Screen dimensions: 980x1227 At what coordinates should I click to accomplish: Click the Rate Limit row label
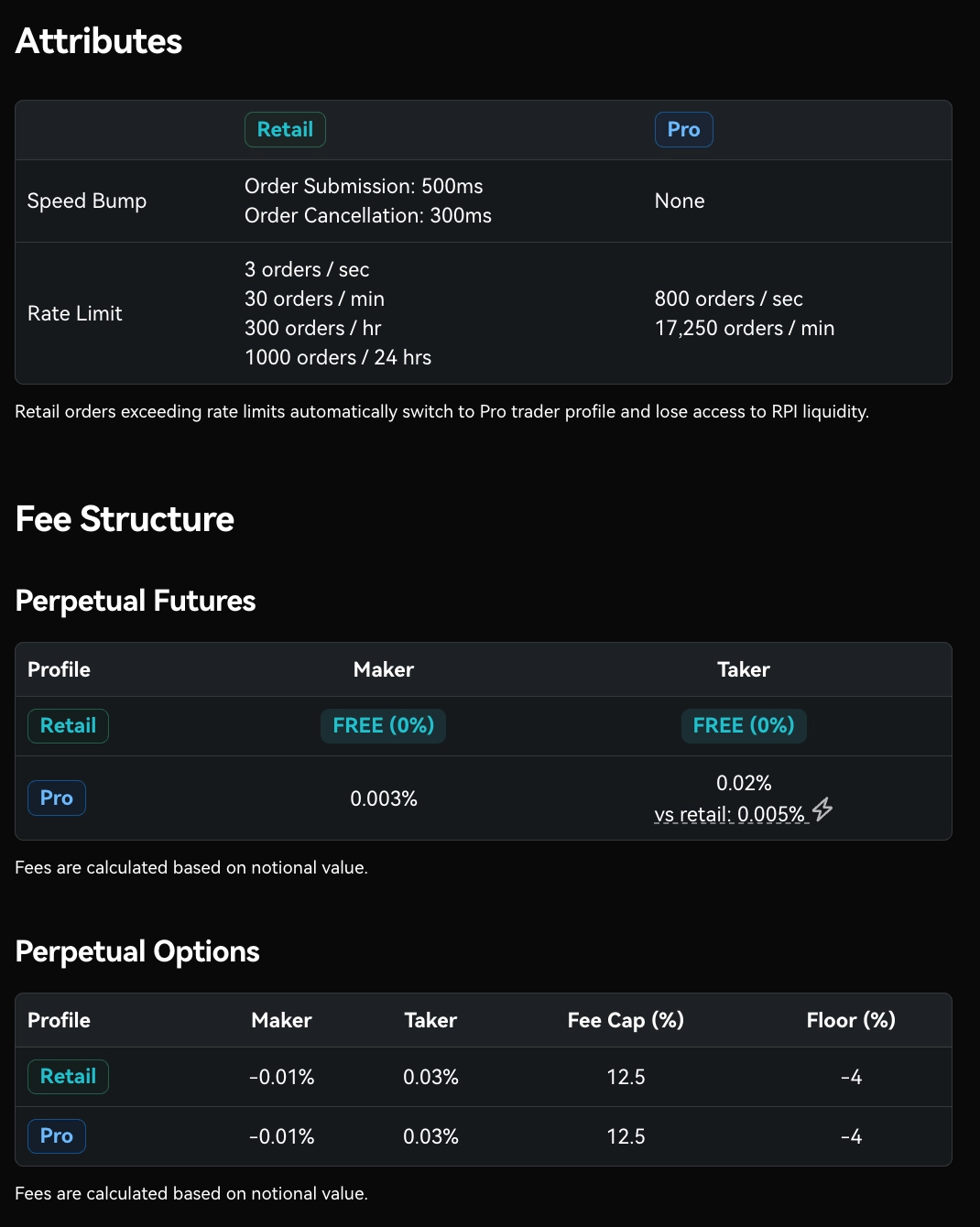[x=75, y=314]
